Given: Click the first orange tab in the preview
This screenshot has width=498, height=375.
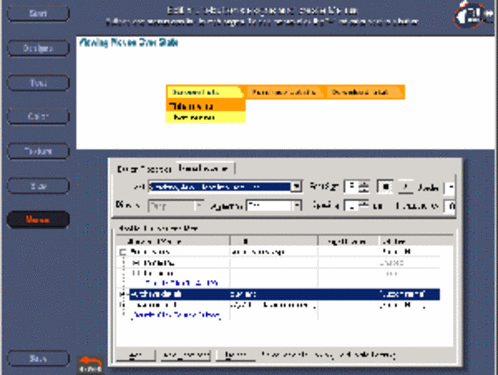Looking at the screenshot, I should (204, 92).
